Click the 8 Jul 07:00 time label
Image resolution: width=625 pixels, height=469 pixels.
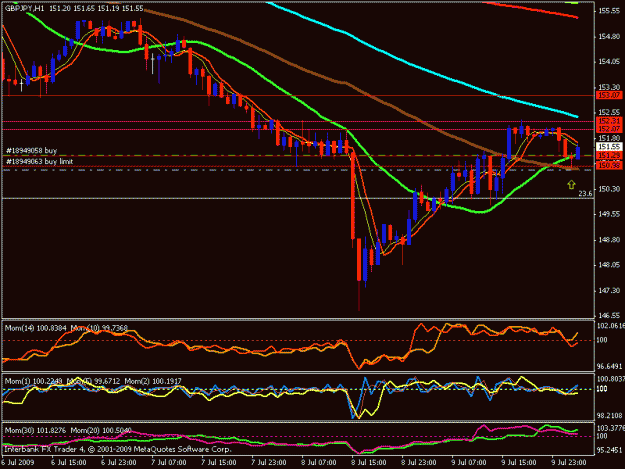318,462
